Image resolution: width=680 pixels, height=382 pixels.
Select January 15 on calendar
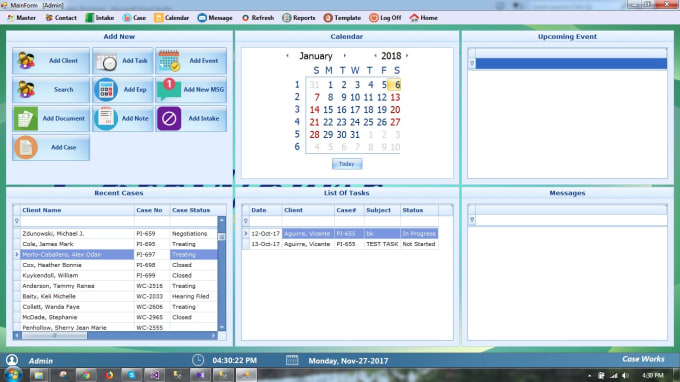(328, 110)
